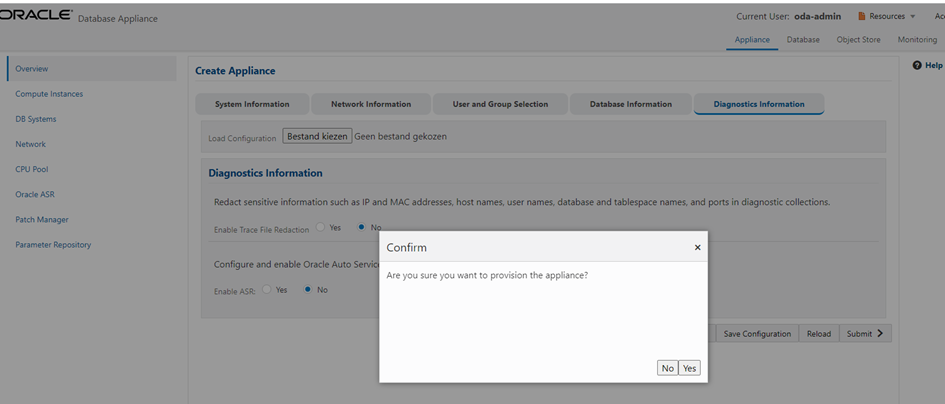Screen dimensions: 945x404
Task: Select Yes radio for Enable ASR
Action: 267,290
